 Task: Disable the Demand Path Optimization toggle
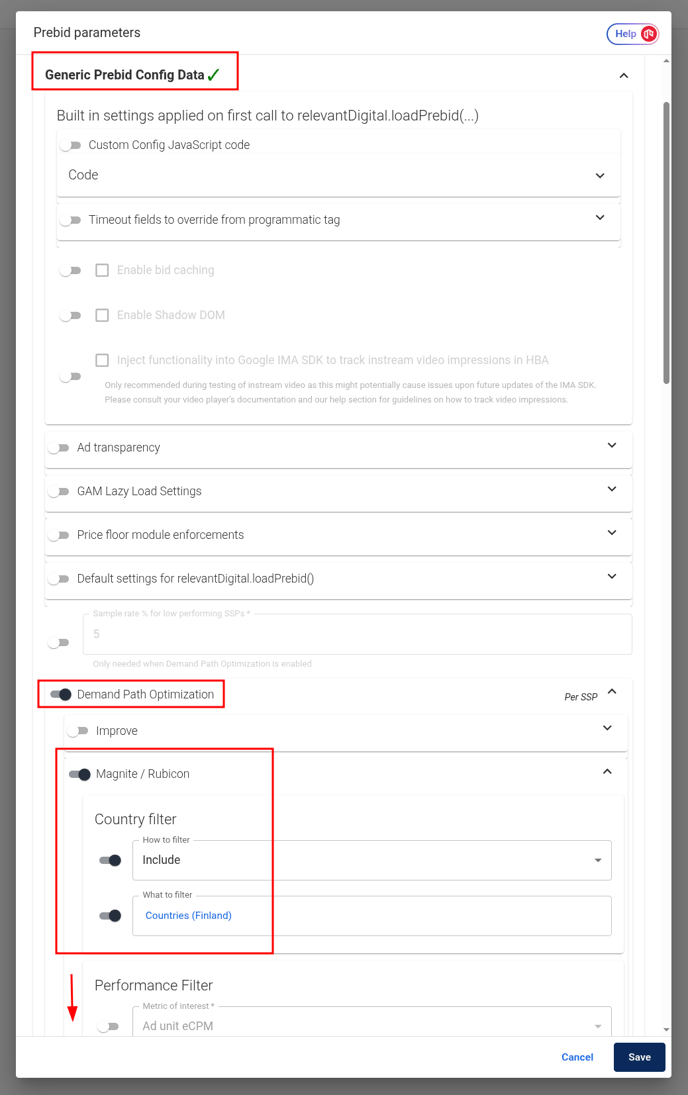(x=61, y=694)
